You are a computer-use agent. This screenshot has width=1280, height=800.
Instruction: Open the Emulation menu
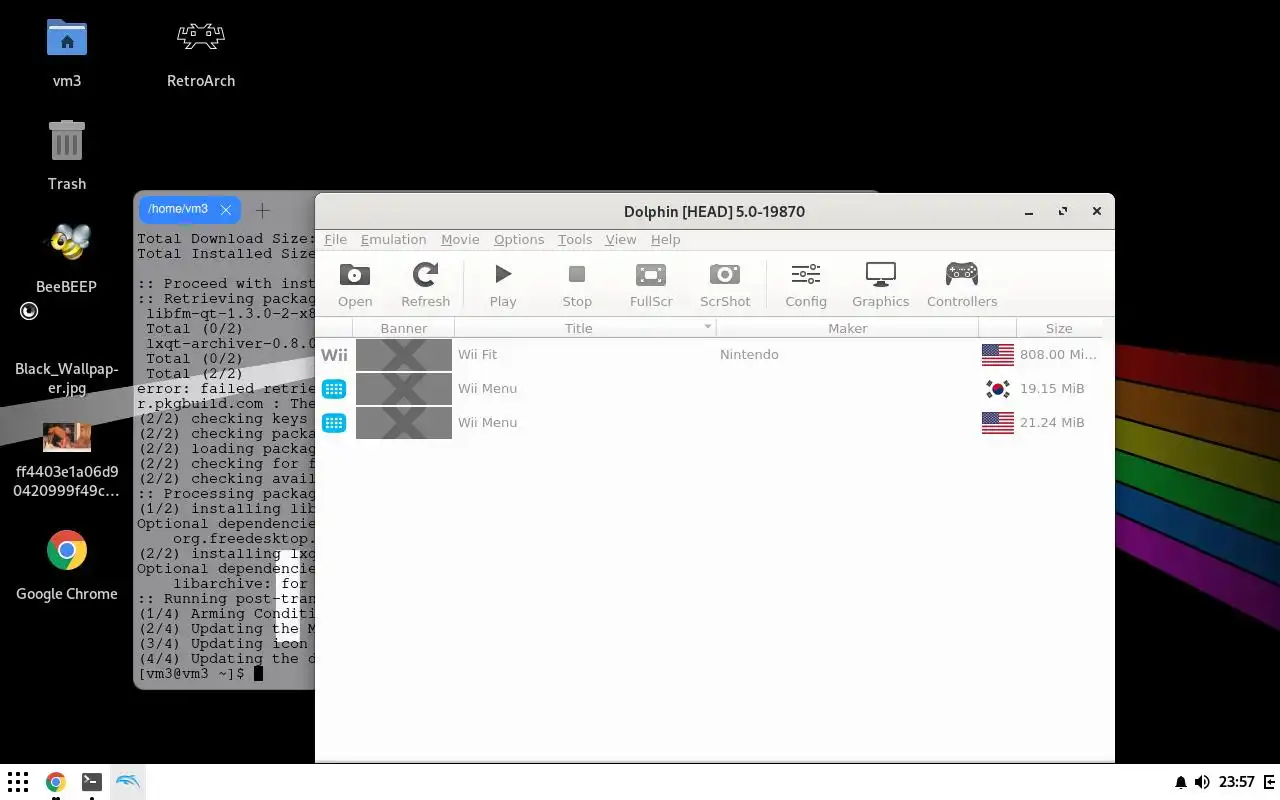point(393,240)
